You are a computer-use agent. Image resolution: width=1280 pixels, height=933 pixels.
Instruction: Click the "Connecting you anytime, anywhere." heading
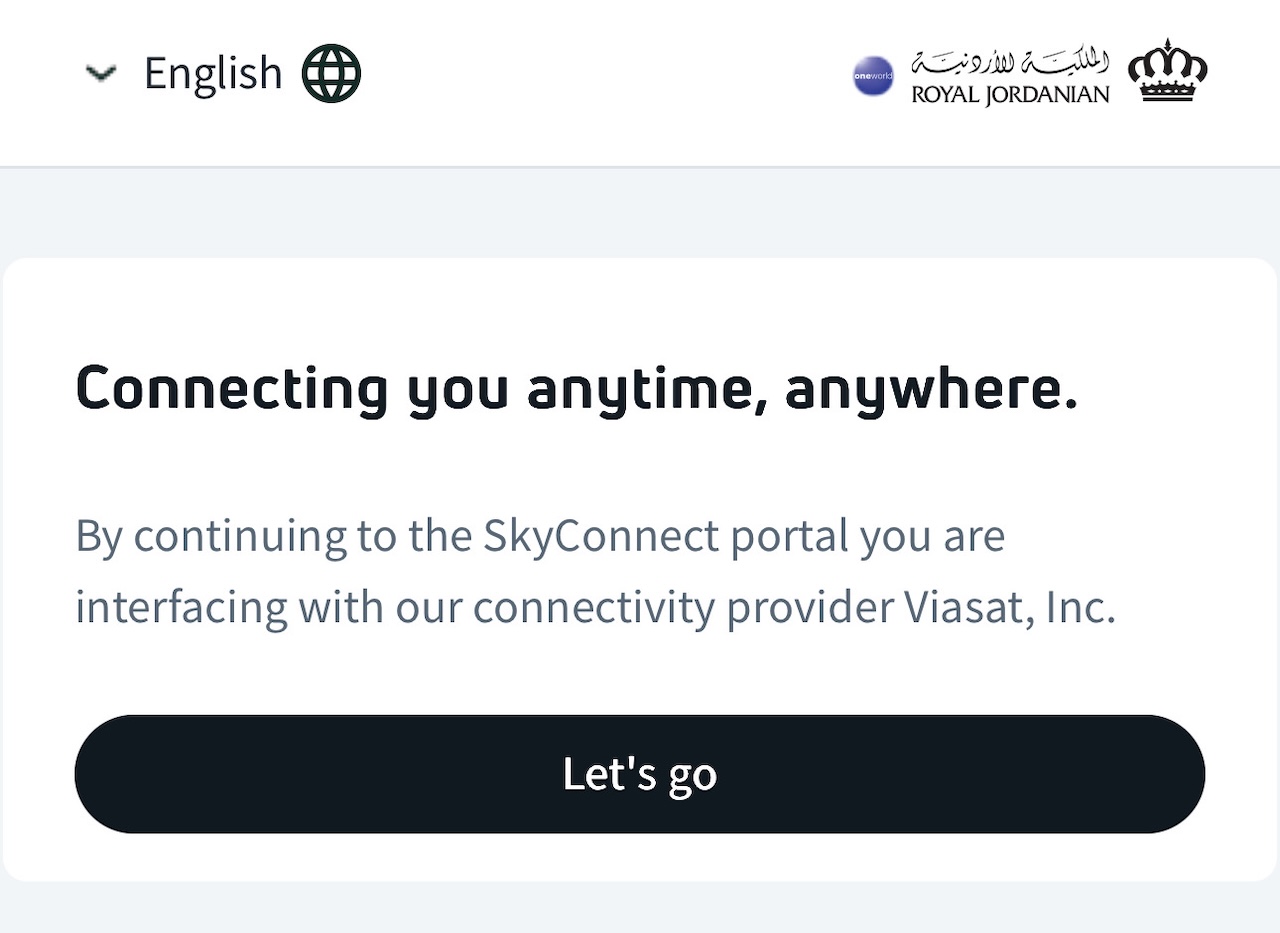[x=577, y=389]
